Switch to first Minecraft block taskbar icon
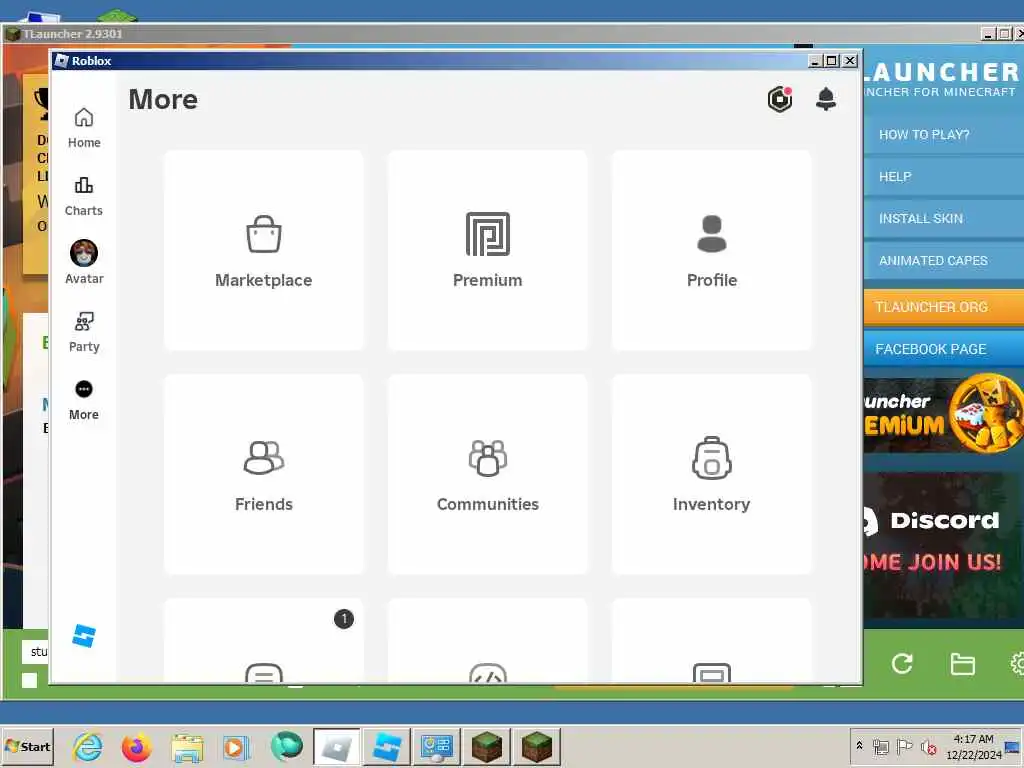Viewport: 1024px width, 768px height. tap(487, 747)
